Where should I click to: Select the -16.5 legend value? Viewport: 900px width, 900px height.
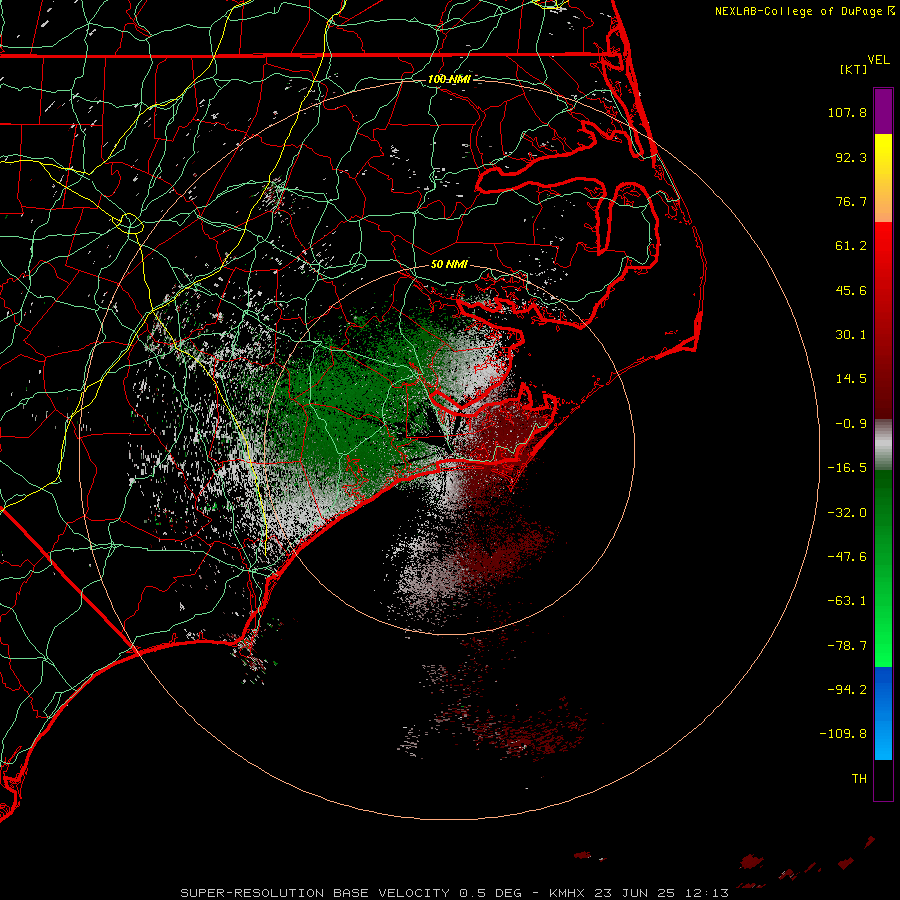click(x=847, y=468)
